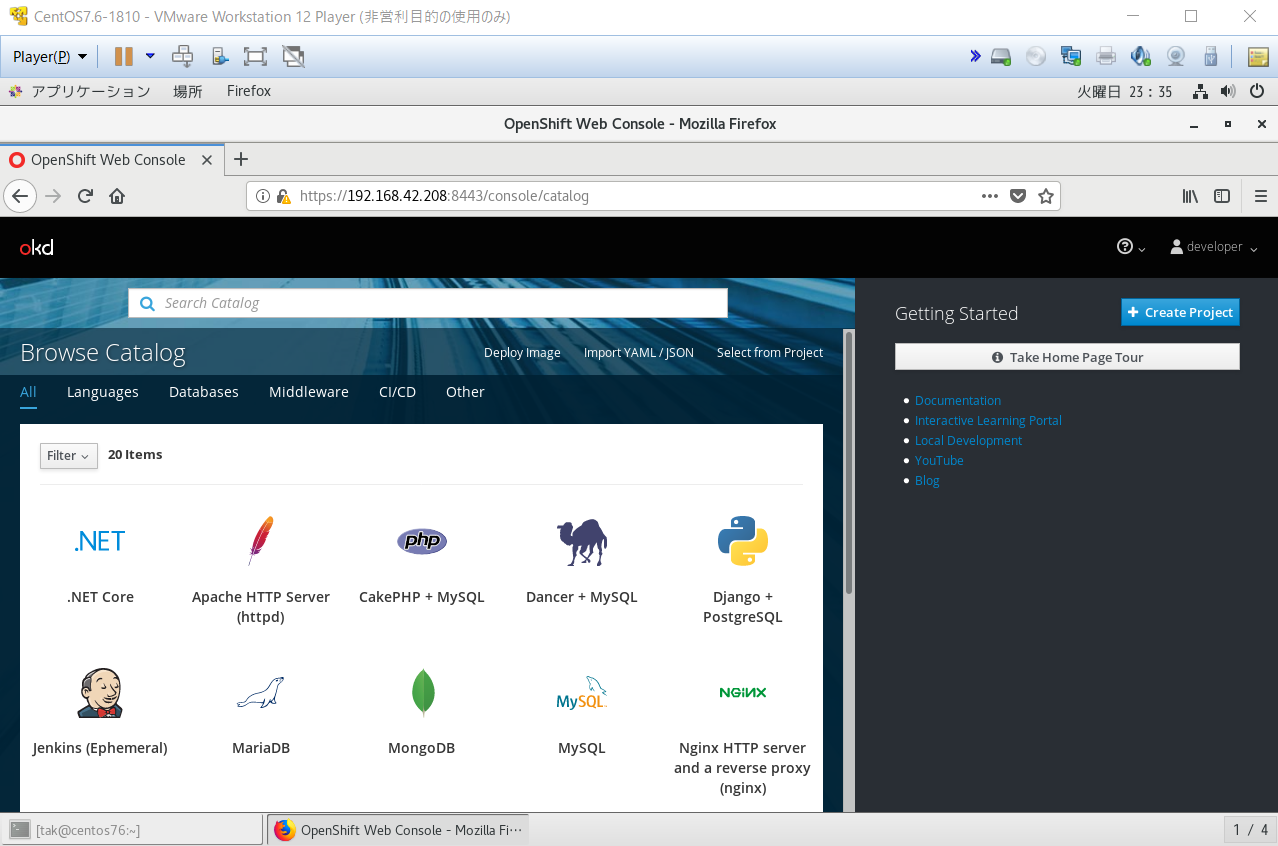
Task: Go back with Firefox back arrow
Action: click(20, 196)
